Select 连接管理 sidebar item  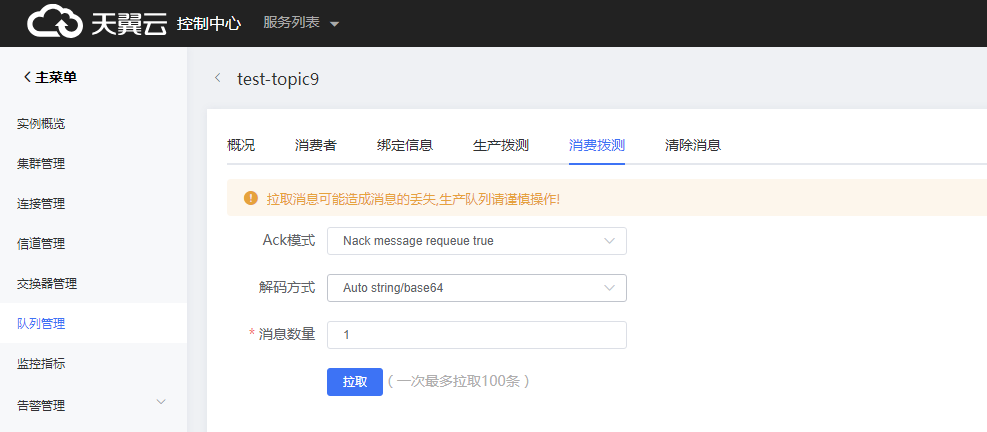pyautogui.click(x=41, y=204)
